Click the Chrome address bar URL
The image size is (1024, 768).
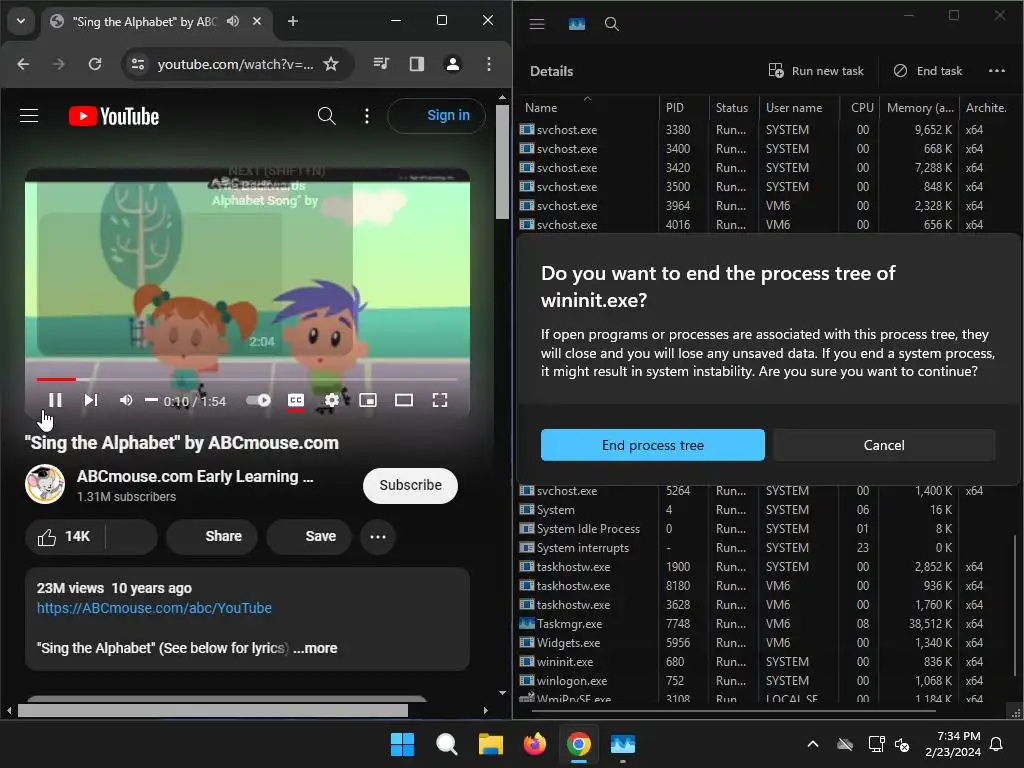pyautogui.click(x=235, y=64)
